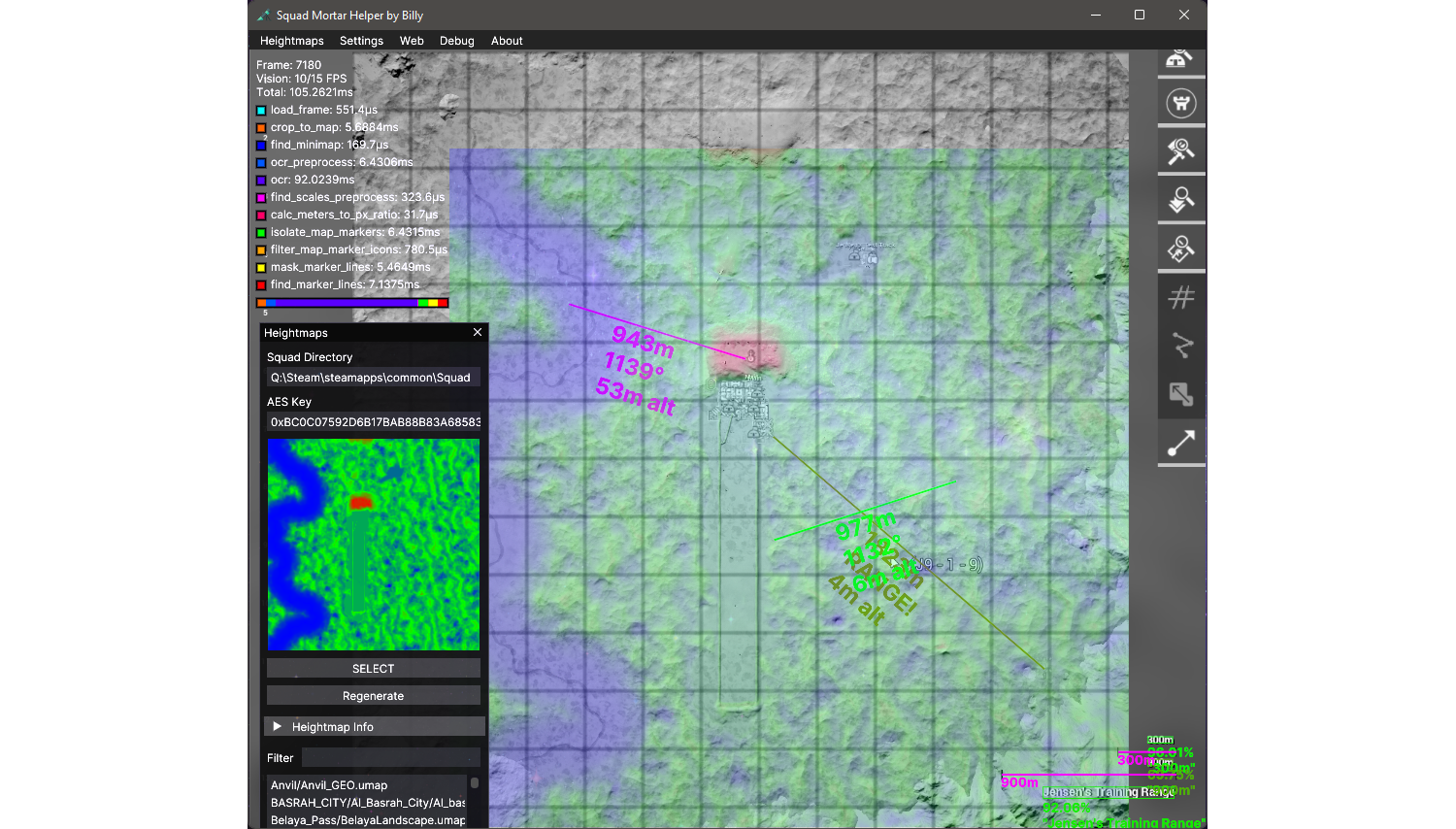The image size is (1456, 829).
Task: Click the heightmap preview thumbnail
Action: (374, 545)
